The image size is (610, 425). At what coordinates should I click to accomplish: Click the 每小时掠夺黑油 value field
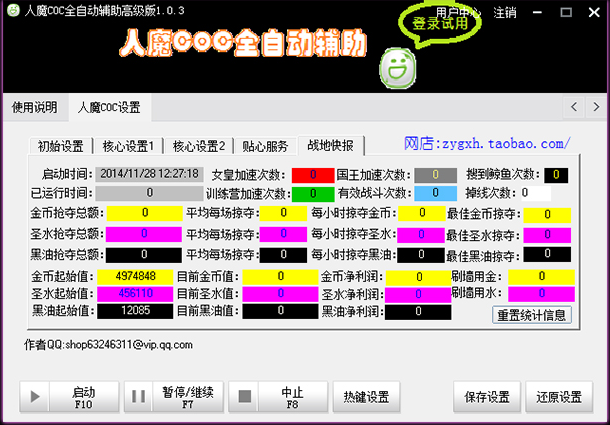point(421,255)
